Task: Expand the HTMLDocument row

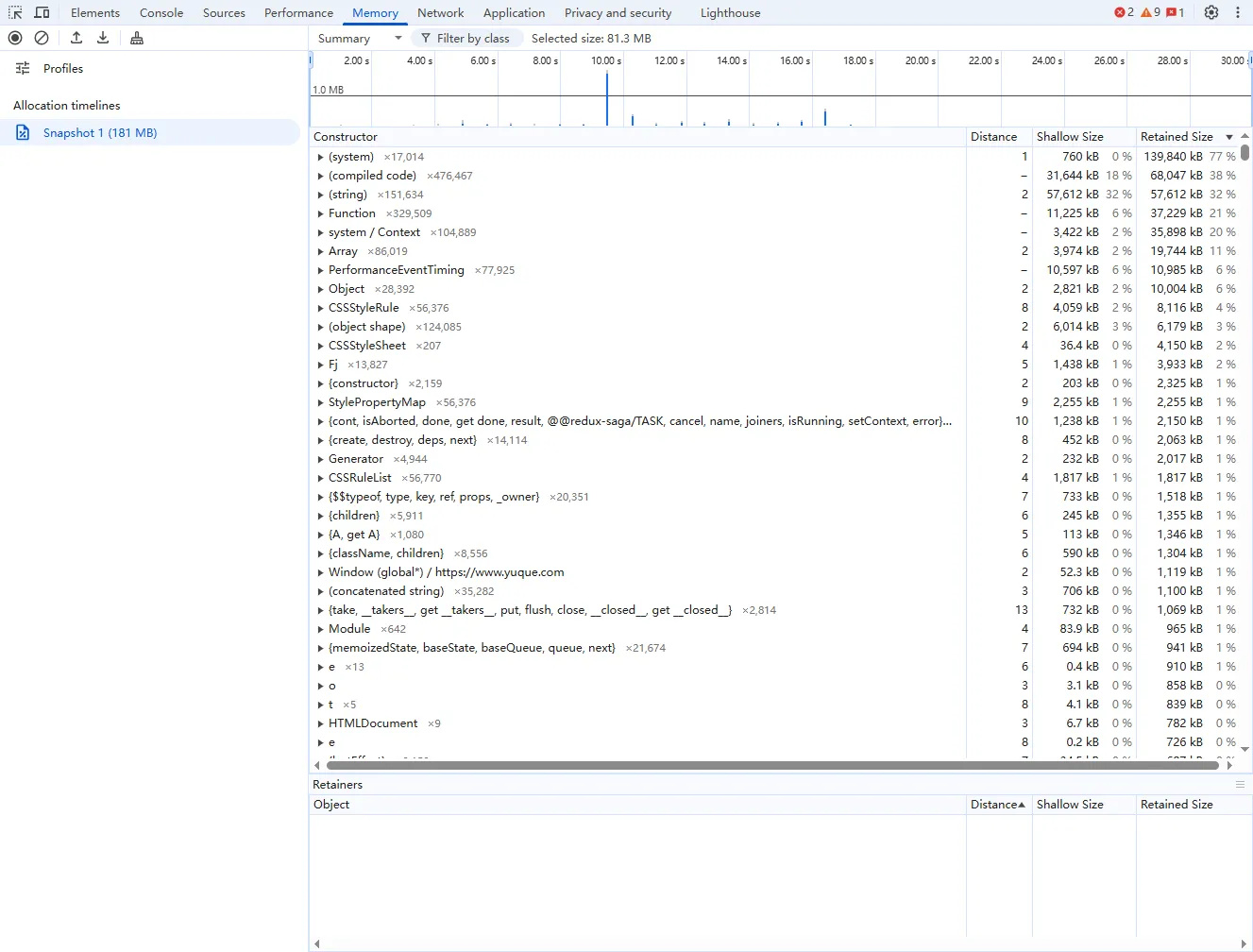Action: pos(321,724)
